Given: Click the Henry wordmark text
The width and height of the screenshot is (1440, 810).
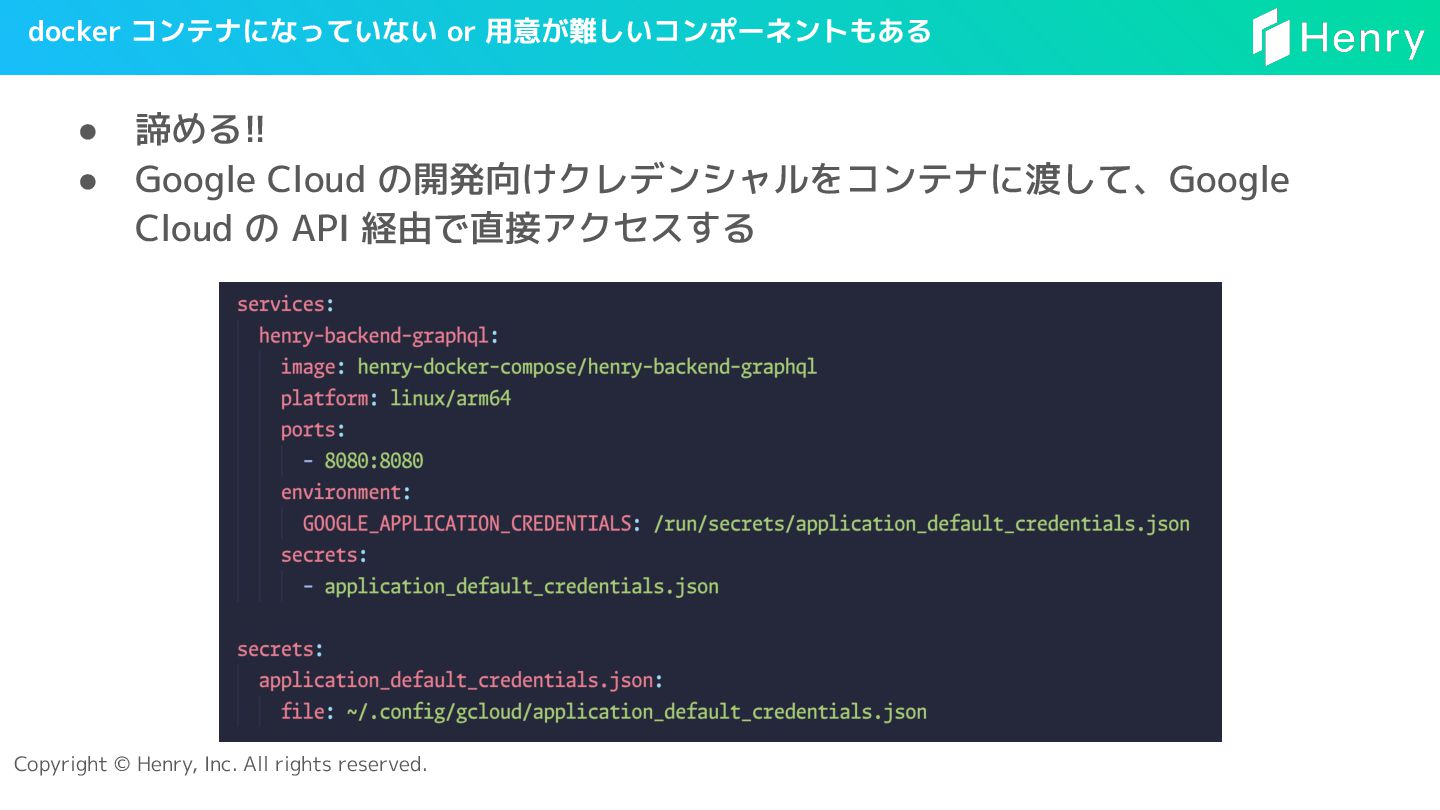Looking at the screenshot, I should tap(1363, 40).
